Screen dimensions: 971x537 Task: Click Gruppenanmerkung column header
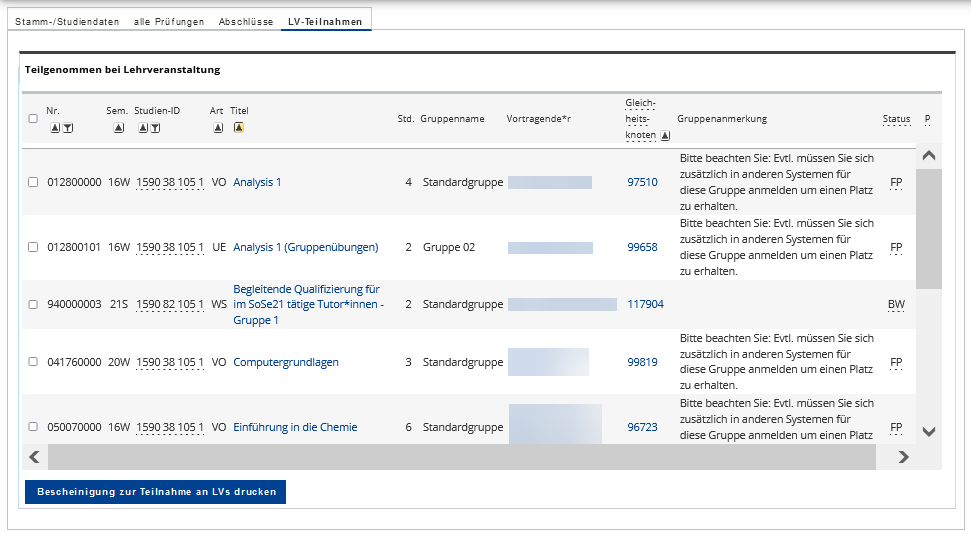click(722, 118)
